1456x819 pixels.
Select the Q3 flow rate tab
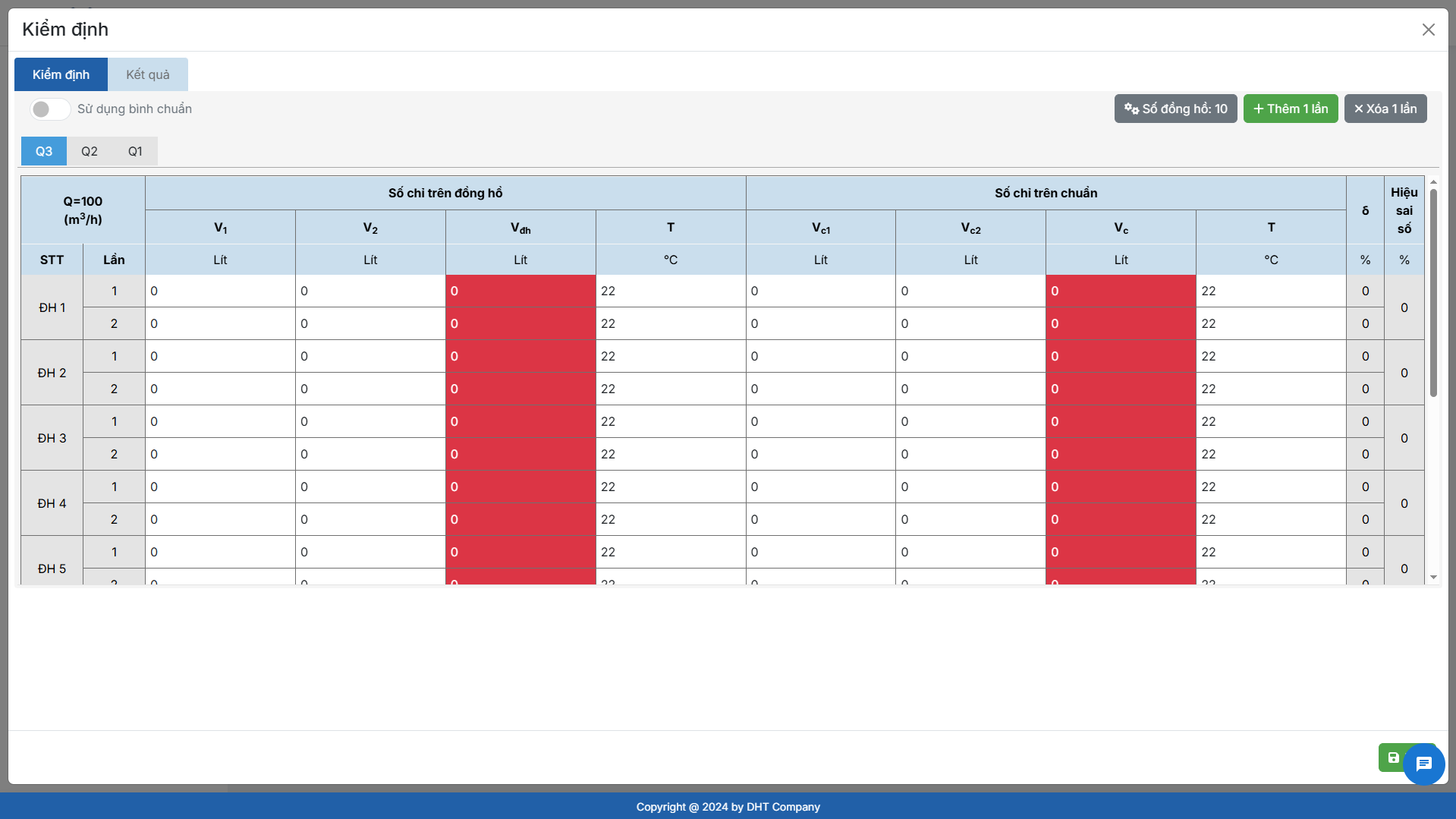pos(43,150)
